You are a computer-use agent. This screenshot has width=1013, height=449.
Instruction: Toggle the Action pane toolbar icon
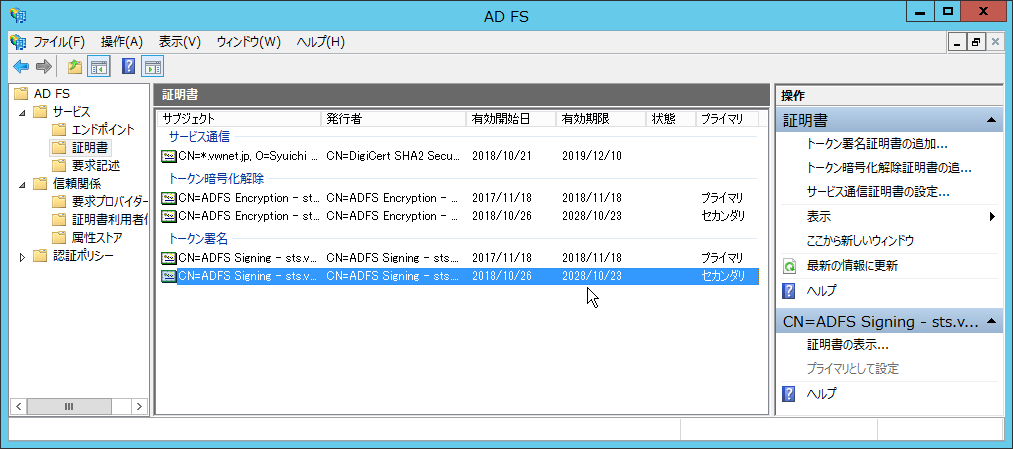click(153, 67)
